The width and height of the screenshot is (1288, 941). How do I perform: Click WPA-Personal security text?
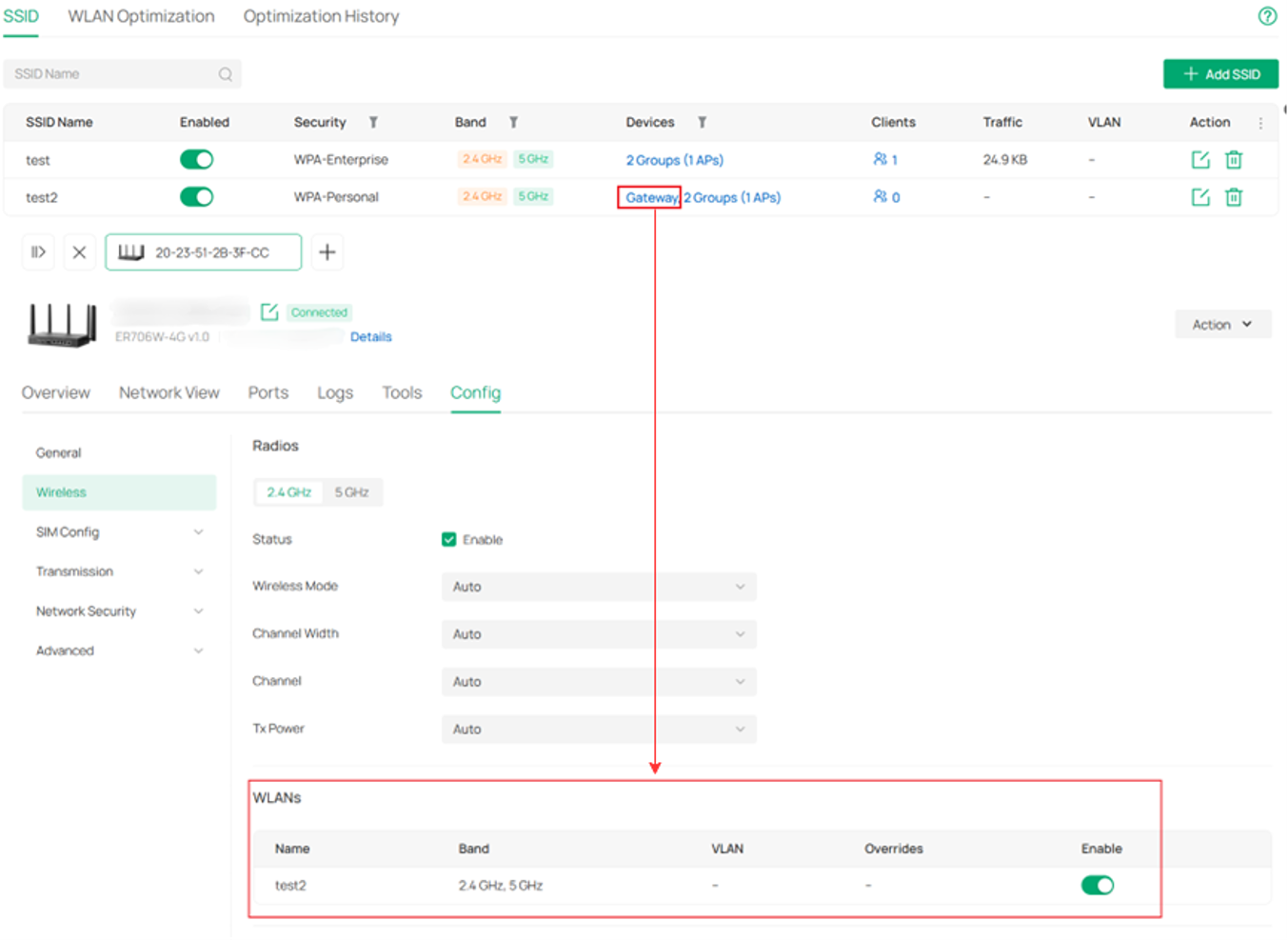coord(336,197)
